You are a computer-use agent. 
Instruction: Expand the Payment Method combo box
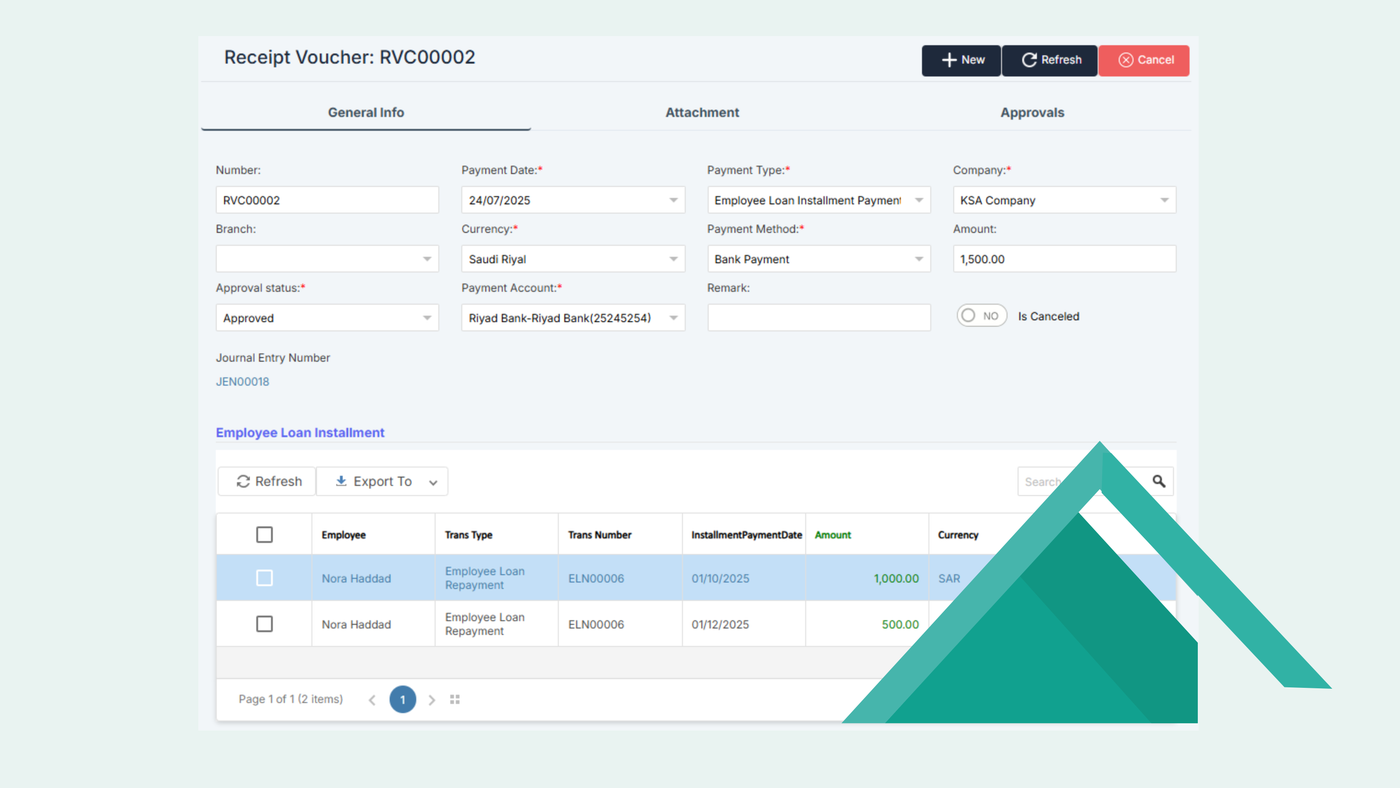coord(919,259)
